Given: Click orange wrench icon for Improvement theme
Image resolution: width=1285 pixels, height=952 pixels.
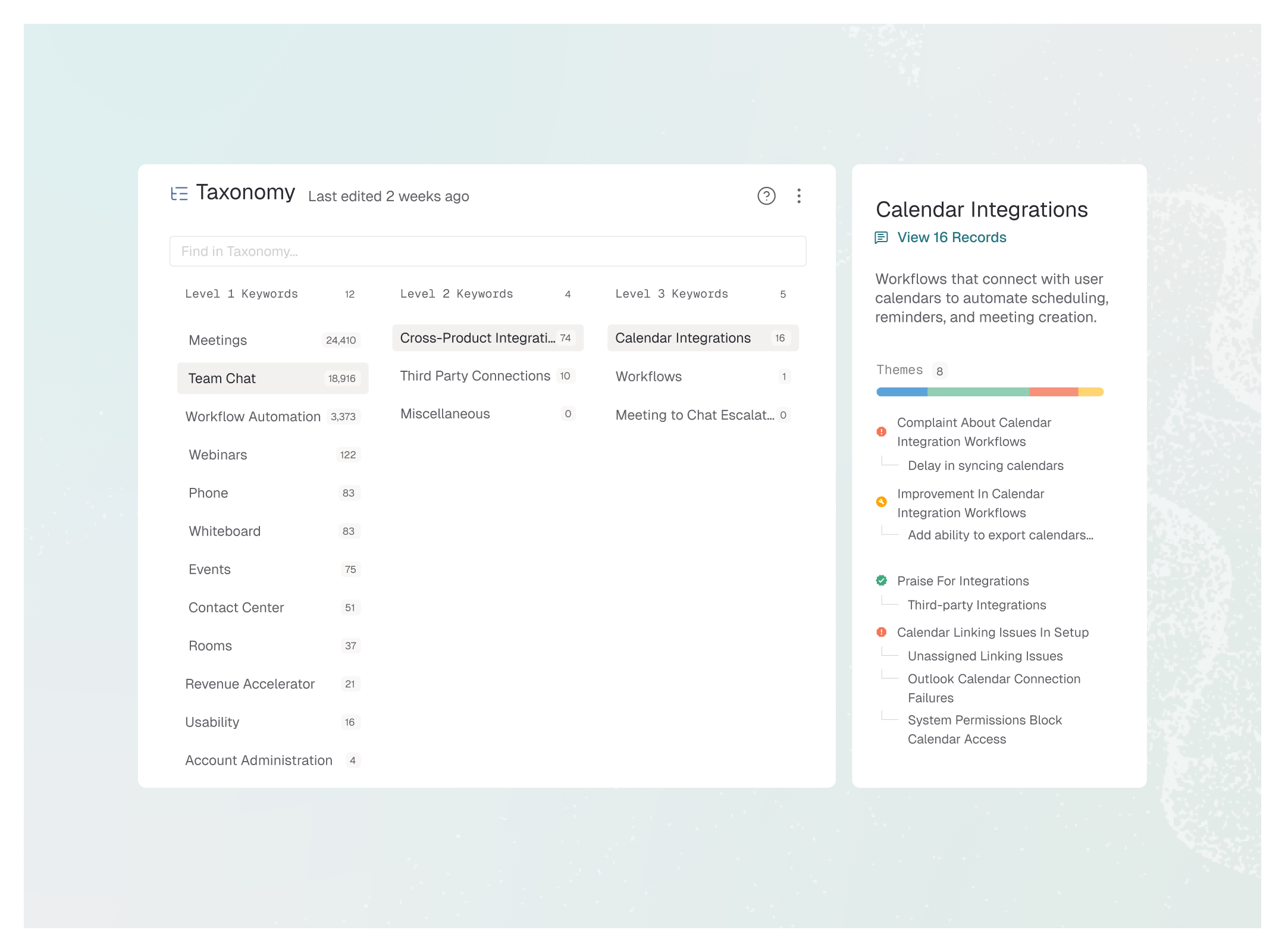Looking at the screenshot, I should [x=882, y=502].
